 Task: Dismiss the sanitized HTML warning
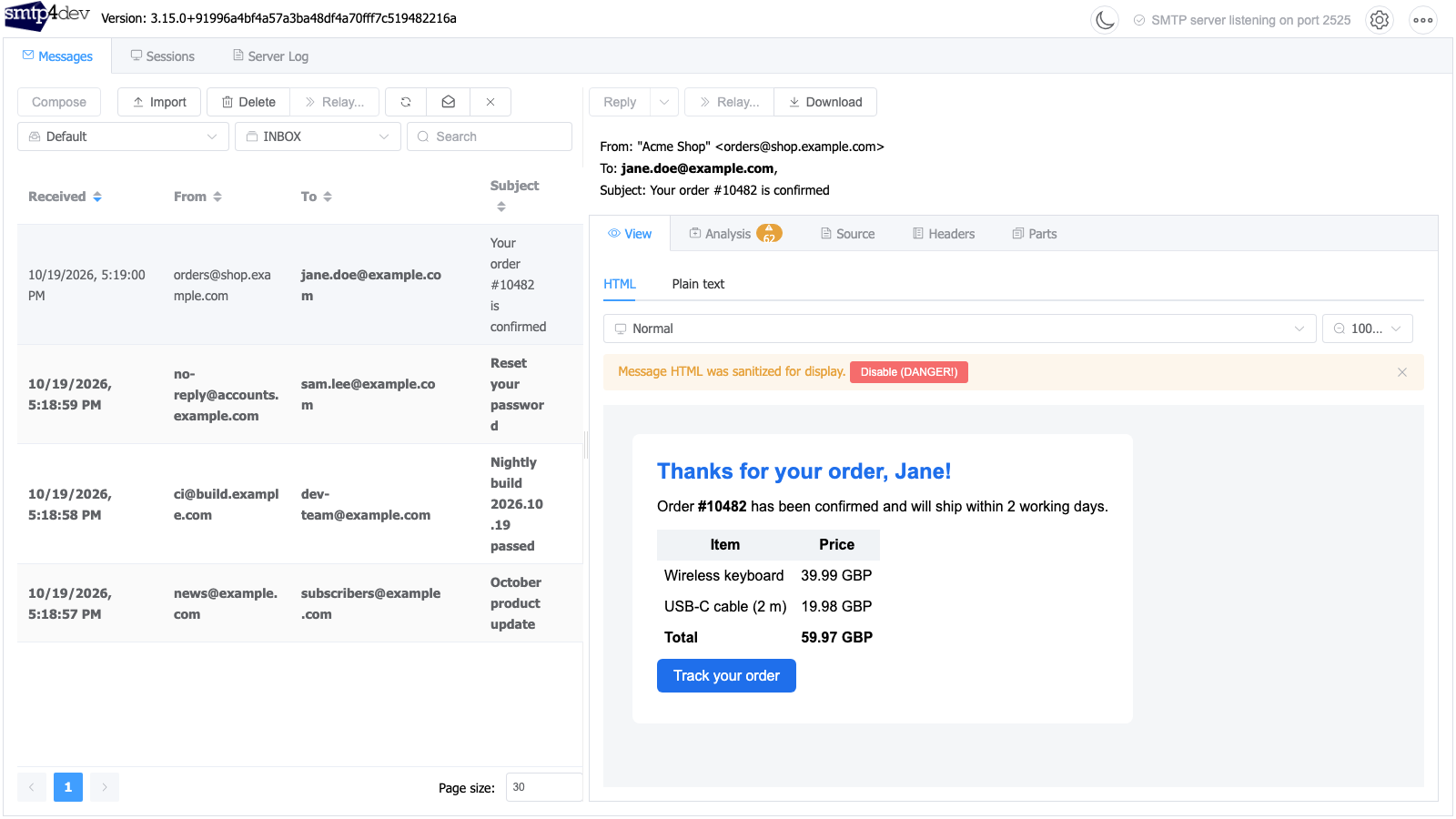(1402, 372)
